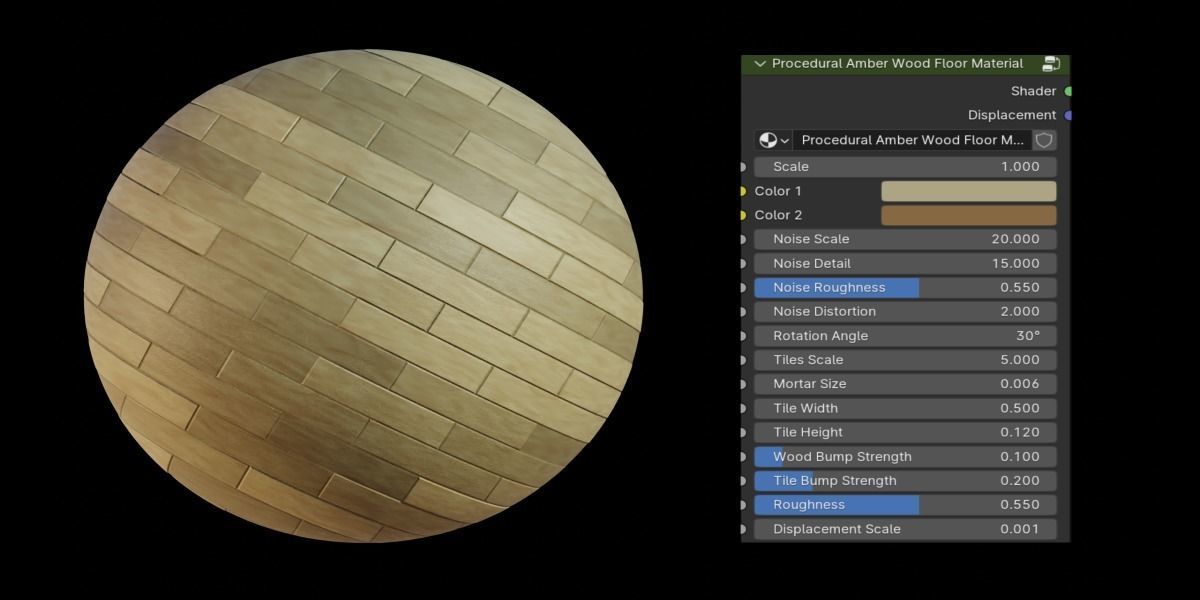Click the Scale input socket
Screen dimensions: 1200x600
click(x=742, y=167)
